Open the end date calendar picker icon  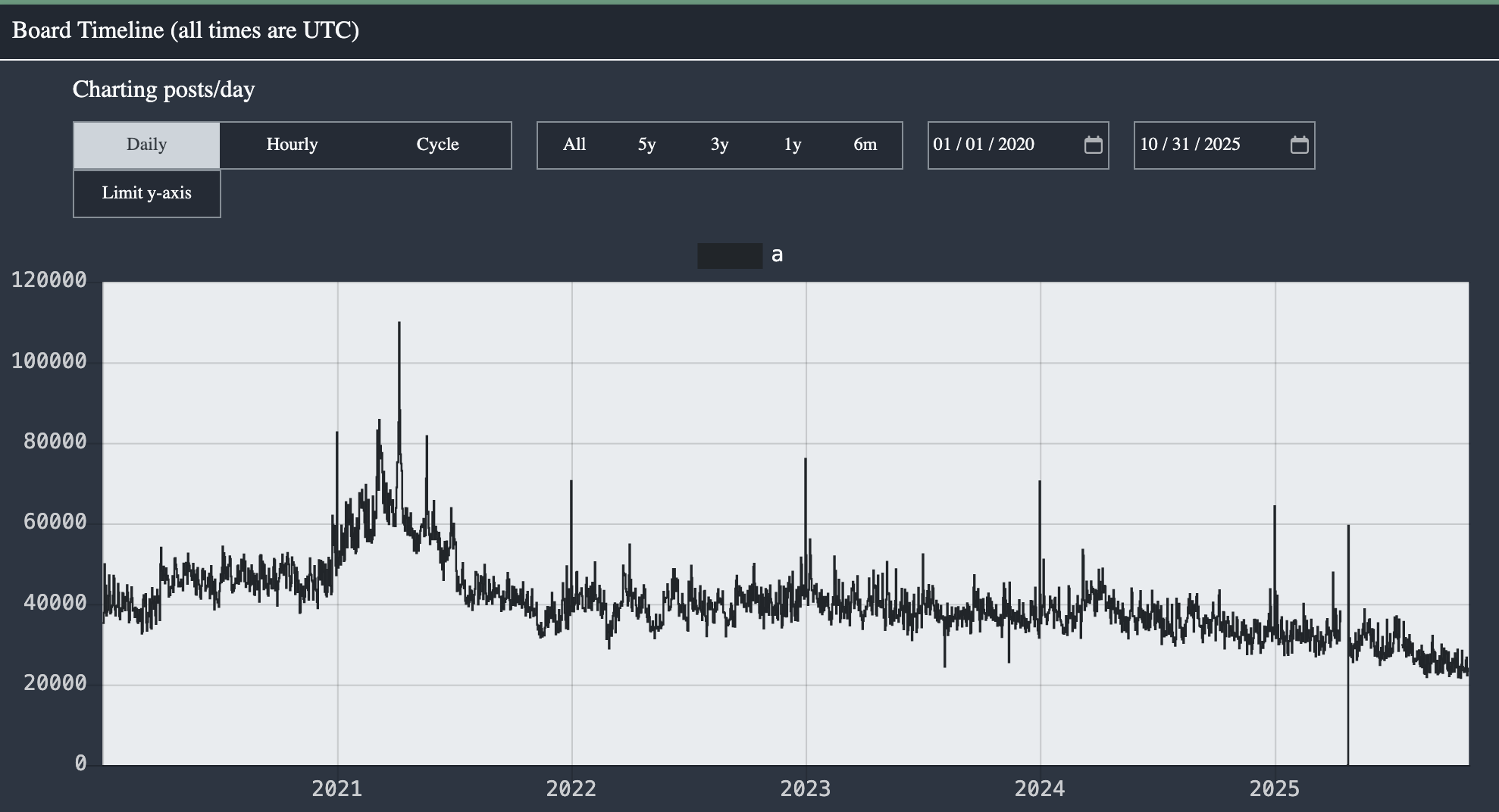click(x=1299, y=145)
